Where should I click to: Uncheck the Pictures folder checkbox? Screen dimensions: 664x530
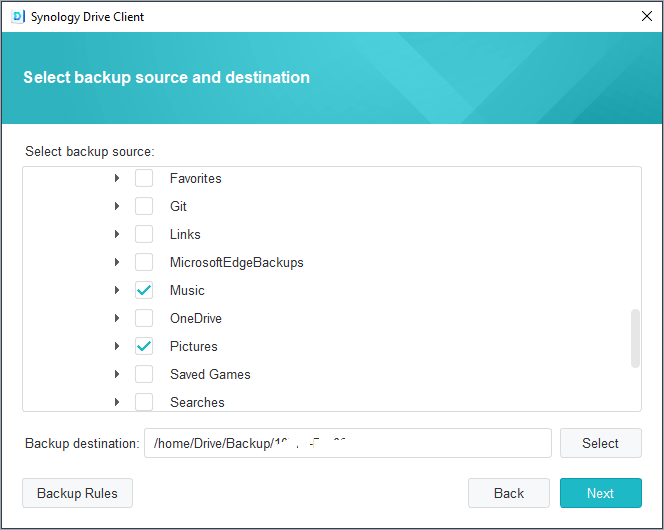pyautogui.click(x=144, y=346)
